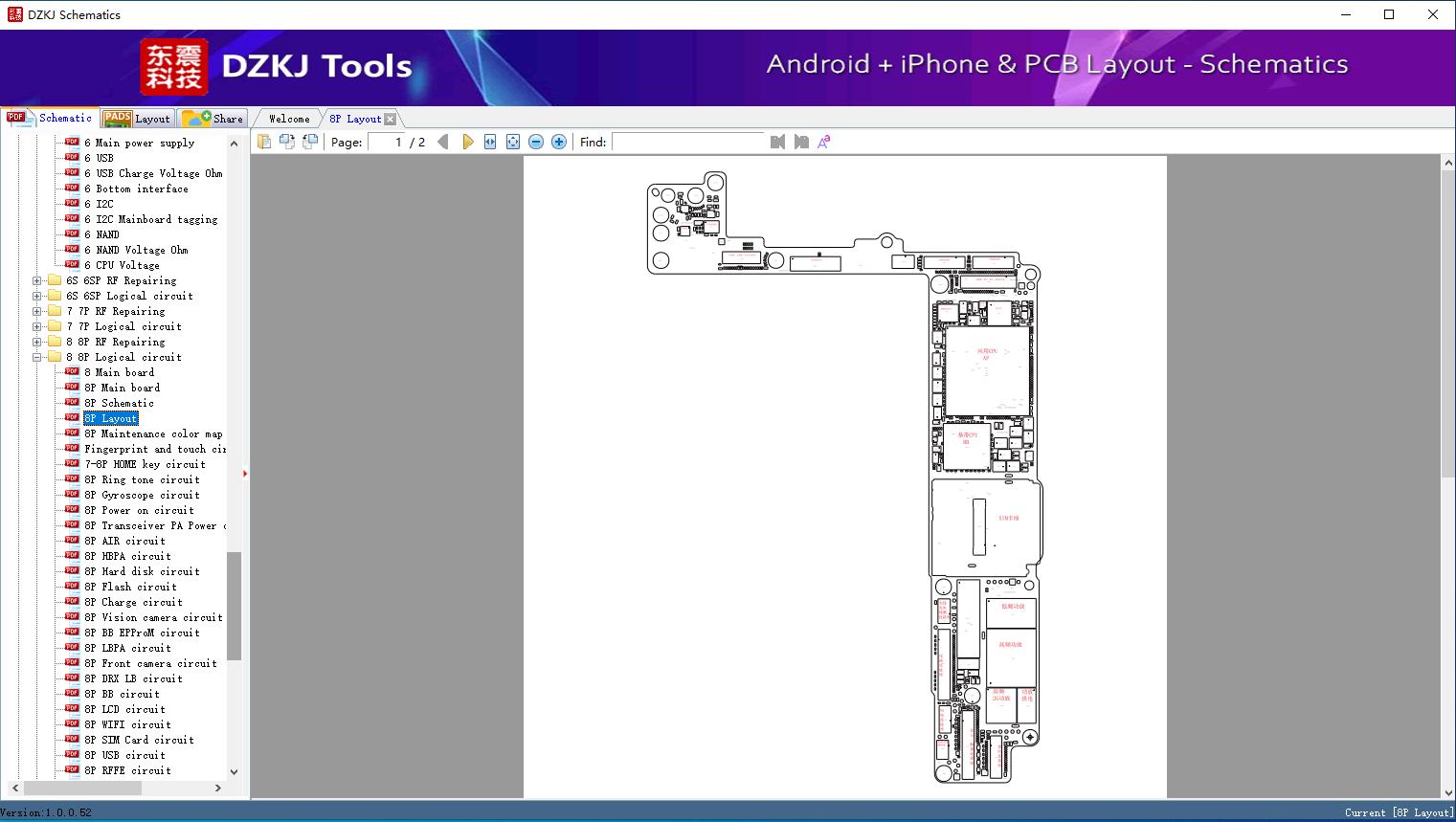Screen dimensions: 1456x822
Task: Go to the next page arrow
Action: tap(467, 142)
